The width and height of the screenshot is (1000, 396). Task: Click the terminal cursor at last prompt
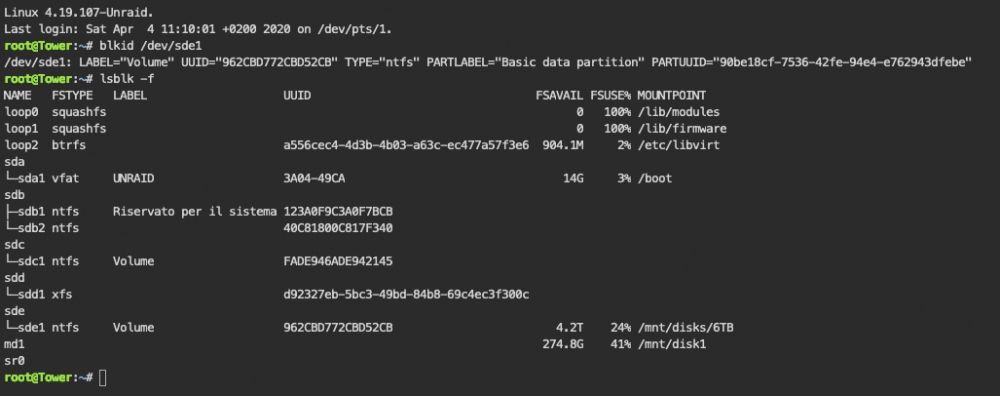(103, 378)
